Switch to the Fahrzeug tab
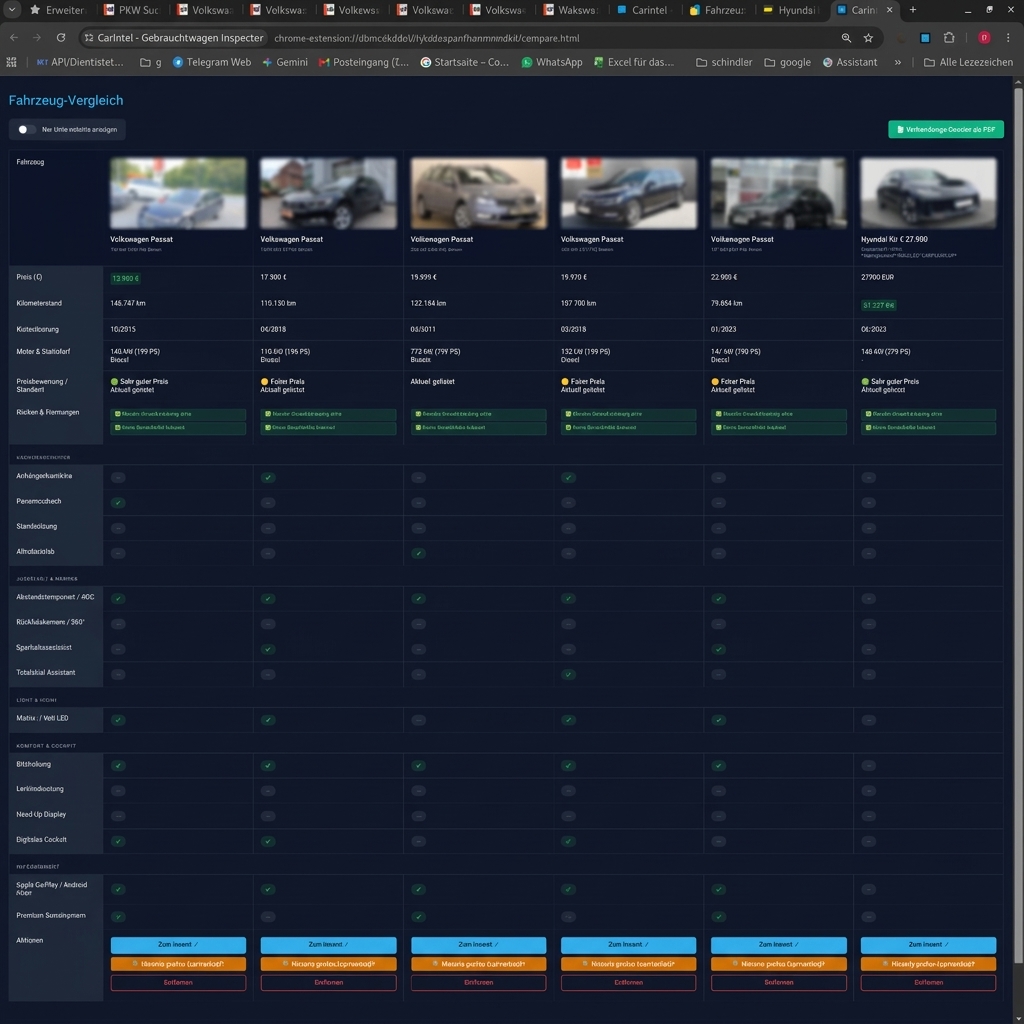This screenshot has width=1024, height=1024. click(718, 10)
